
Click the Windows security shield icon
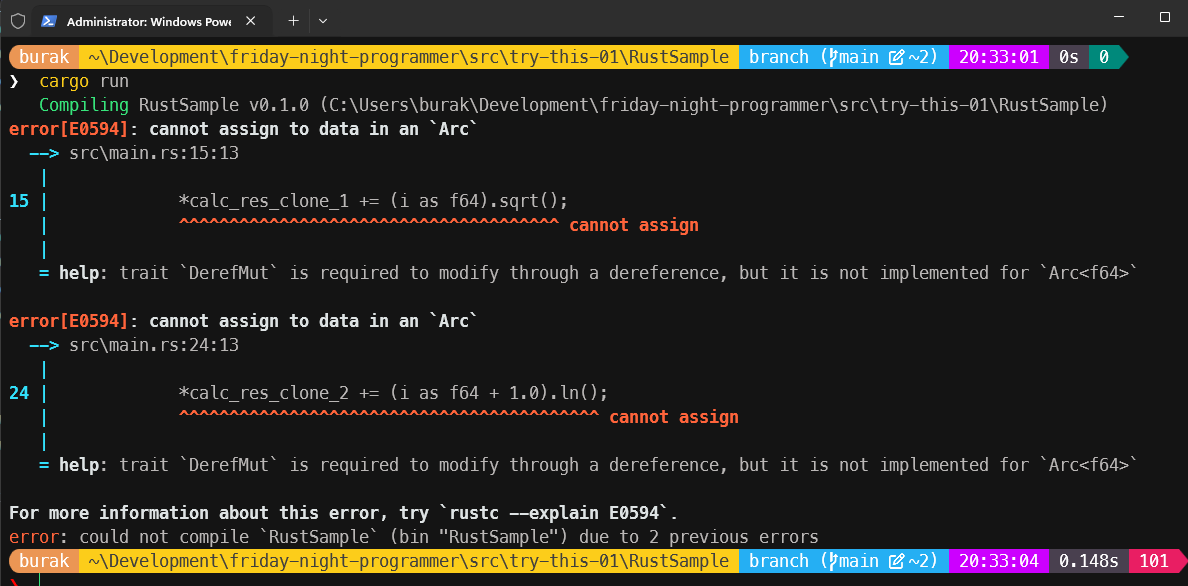point(18,20)
